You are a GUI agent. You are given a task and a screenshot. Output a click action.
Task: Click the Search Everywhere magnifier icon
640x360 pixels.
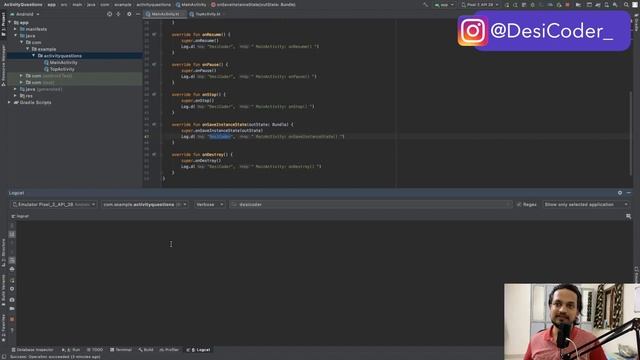point(626,5)
